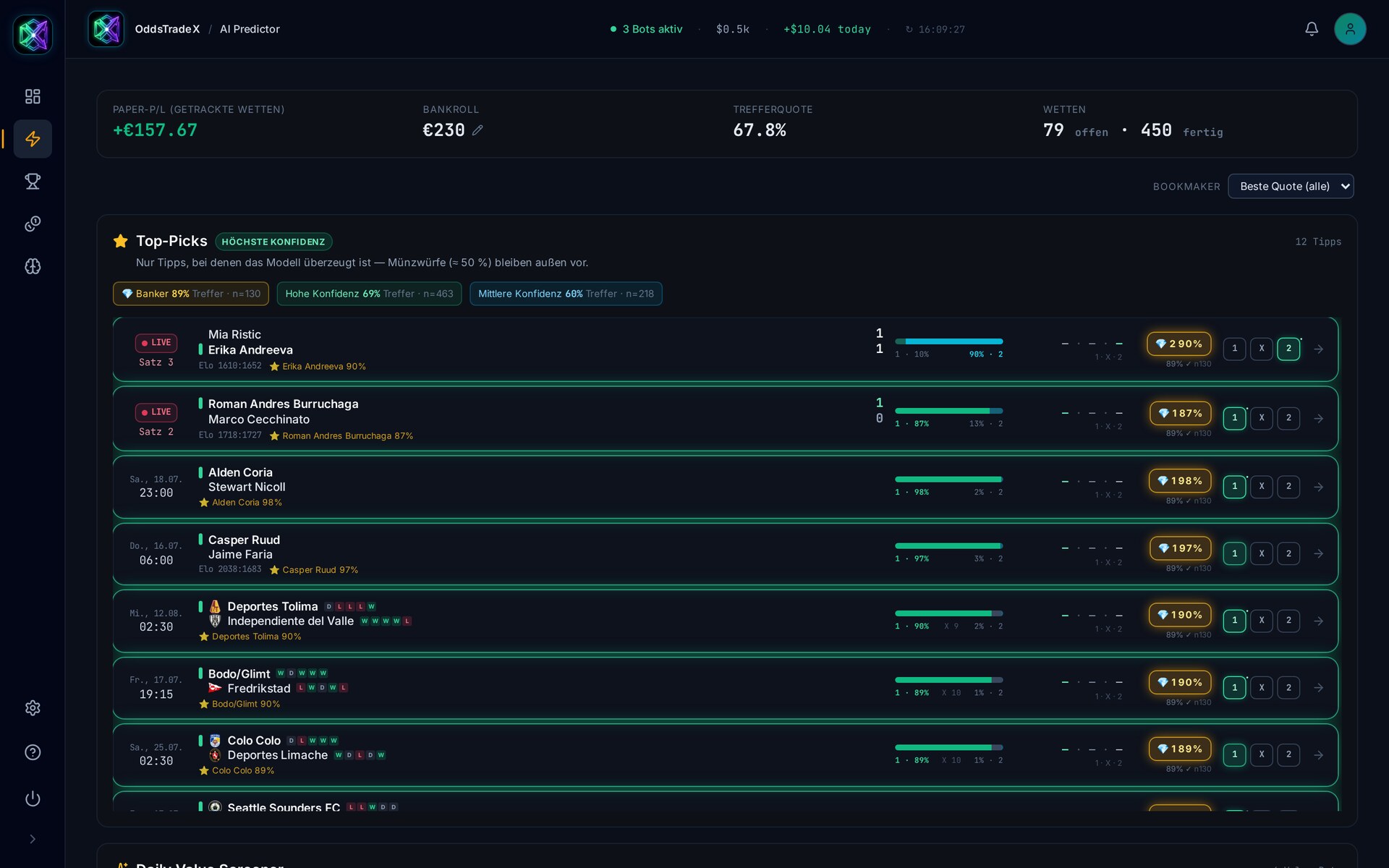Click probability bar for Mia Ristic match
1389x868 pixels.
949,341
